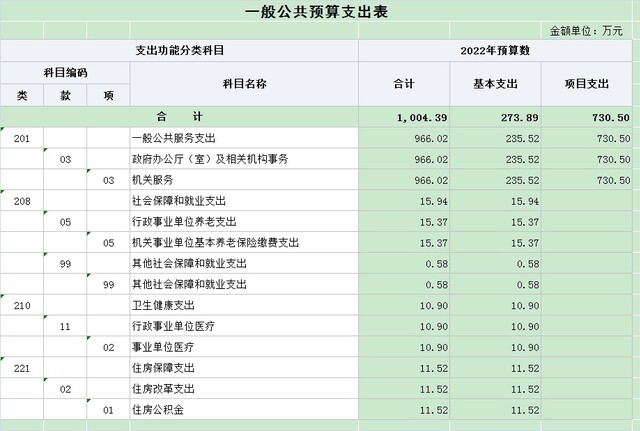Select the 2022年预算数 header cell
Image resolution: width=640 pixels, height=431 pixels.
(494, 50)
